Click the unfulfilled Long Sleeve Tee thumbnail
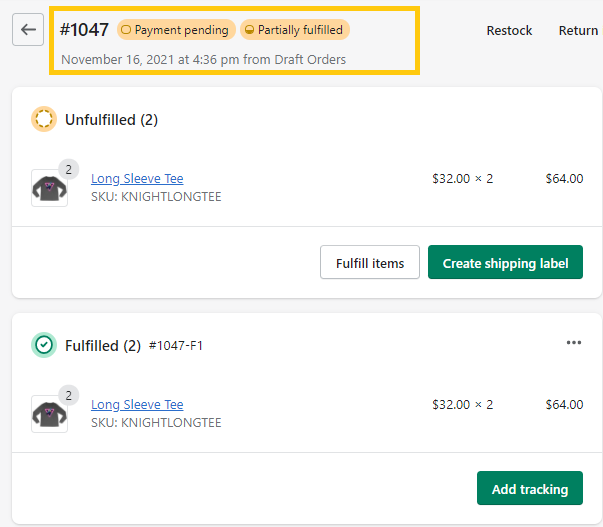Viewport: 603px width, 527px height. [48, 188]
